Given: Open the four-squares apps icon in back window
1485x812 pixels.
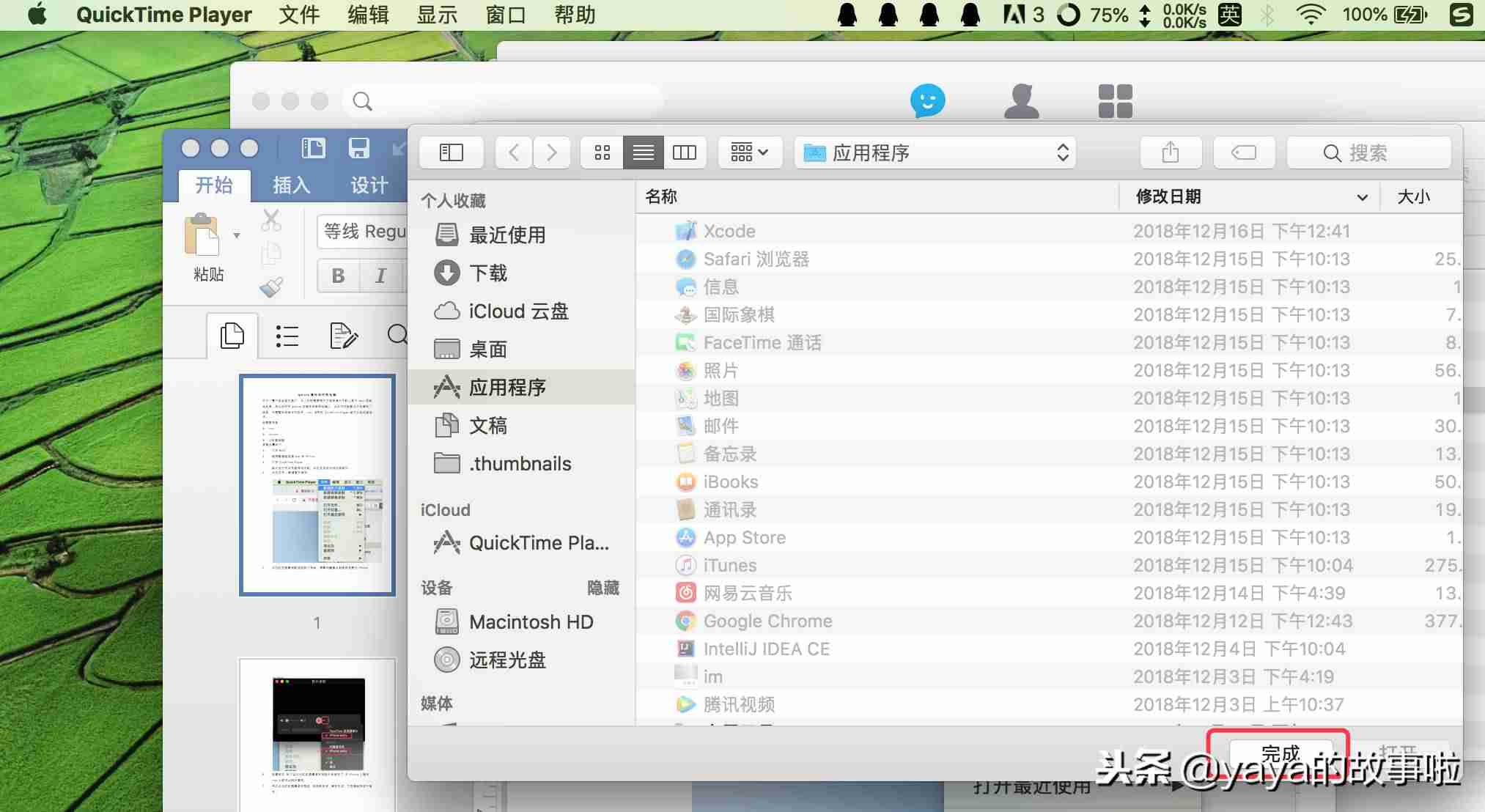Looking at the screenshot, I should click(x=1115, y=100).
